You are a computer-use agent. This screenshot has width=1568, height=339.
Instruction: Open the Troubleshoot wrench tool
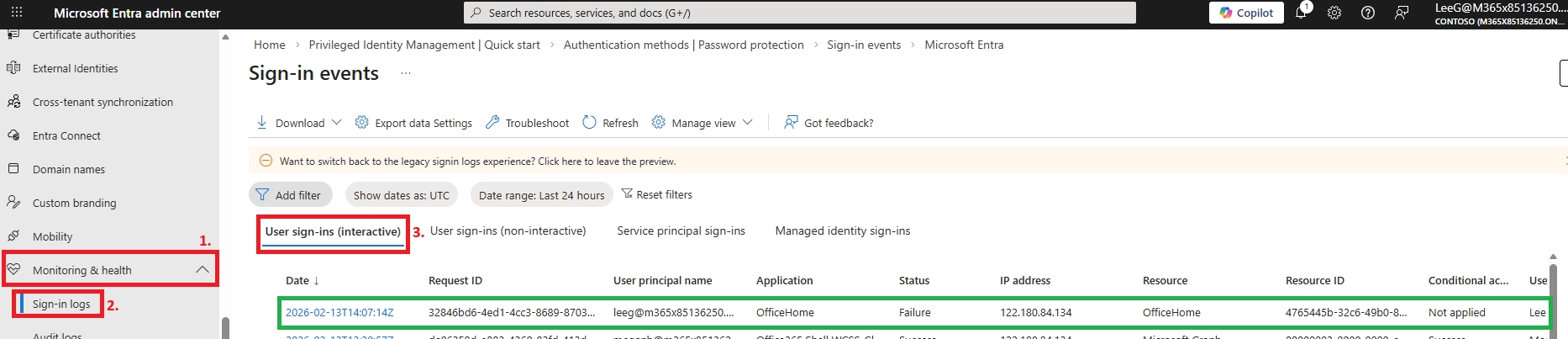pos(528,123)
